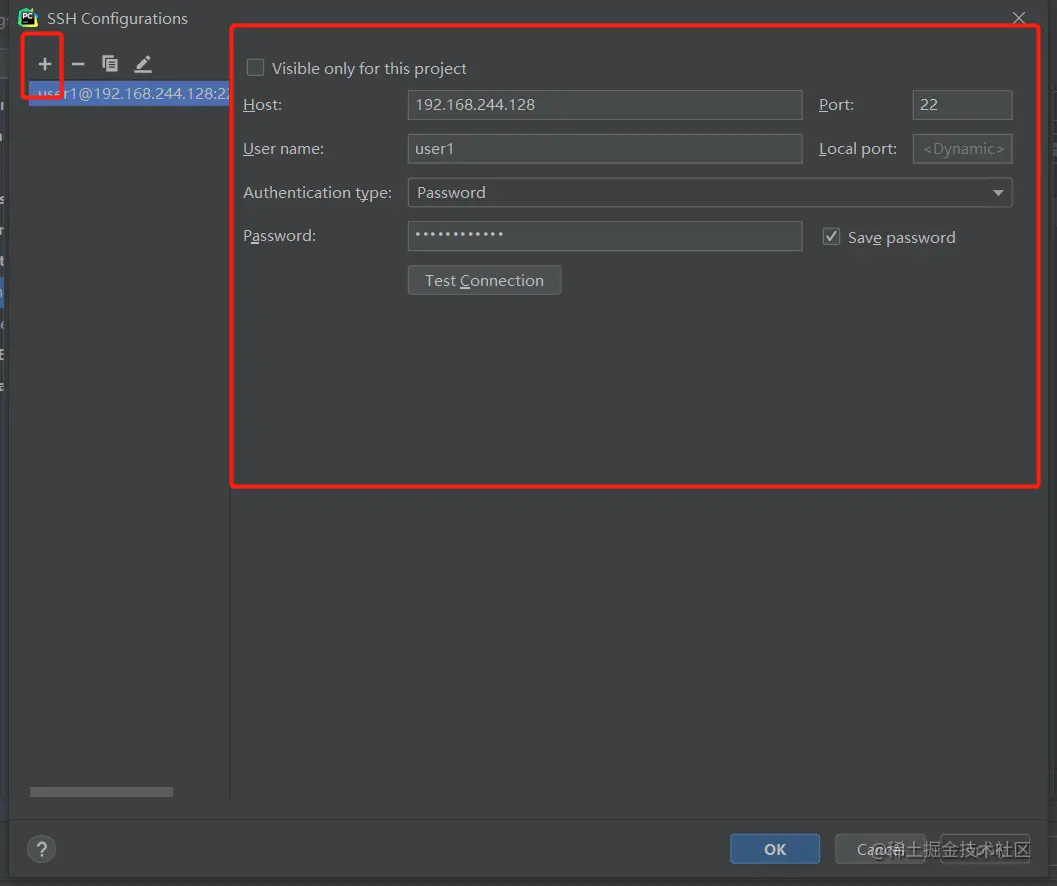The width and height of the screenshot is (1057, 886).
Task: Click the horizontal scrollbar under config list
Action: [x=101, y=792]
